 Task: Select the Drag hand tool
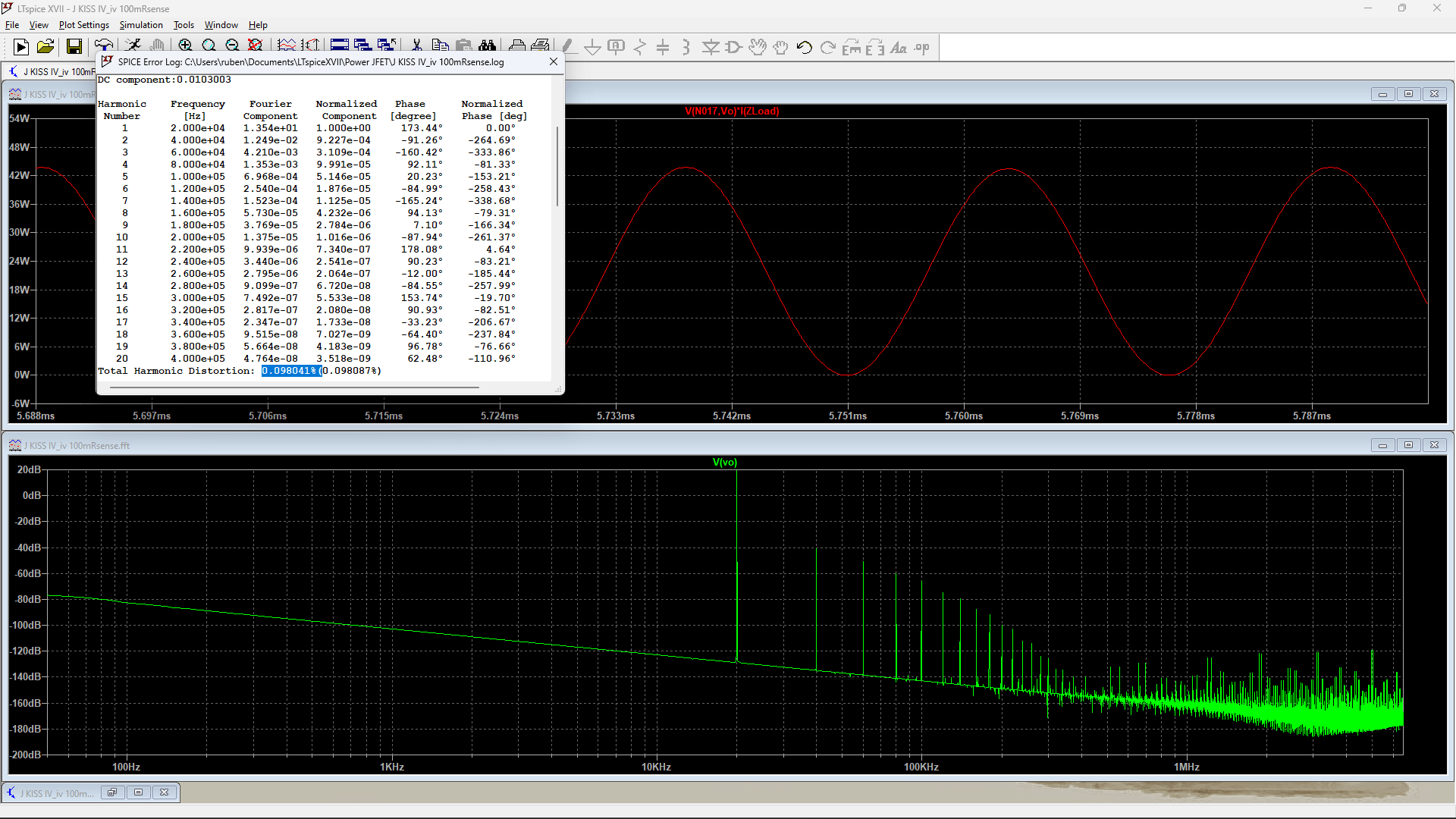[x=781, y=47]
